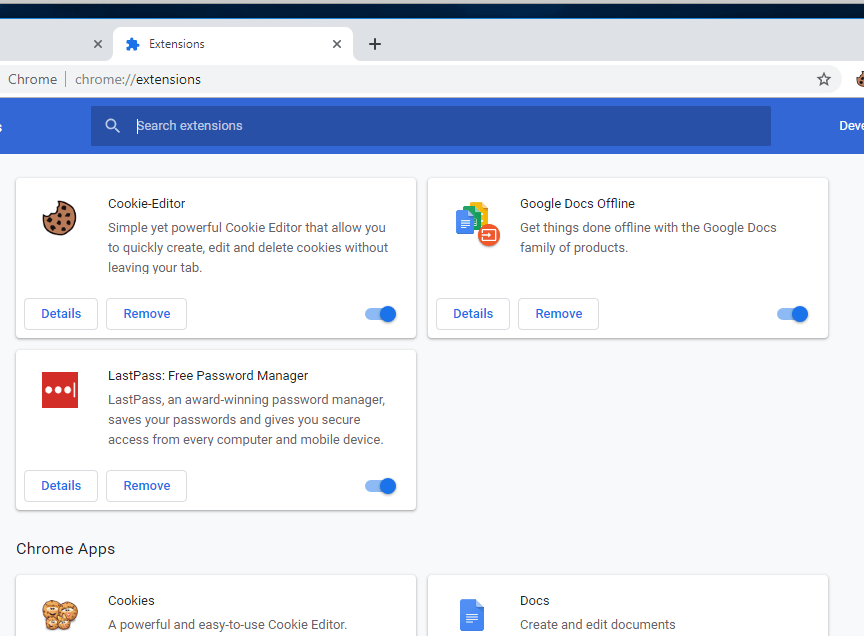
Task: Bookmark this page with the star icon
Action: 824,79
